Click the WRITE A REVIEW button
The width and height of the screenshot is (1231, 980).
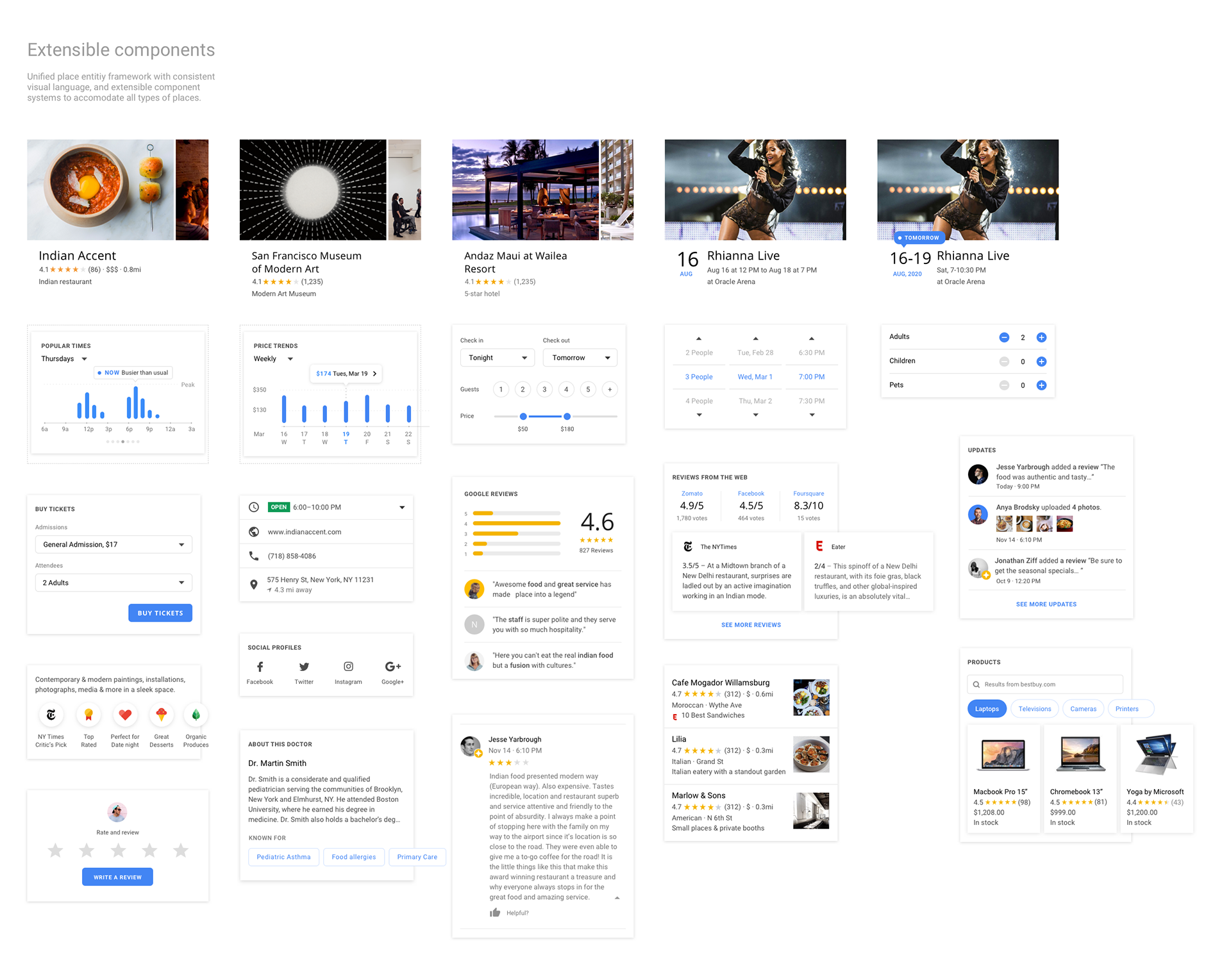click(117, 877)
